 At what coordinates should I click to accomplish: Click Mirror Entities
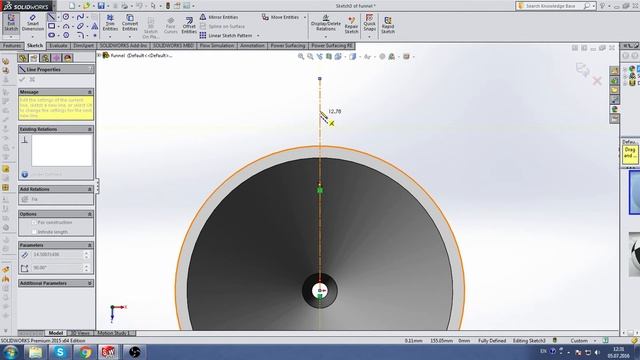(x=219, y=17)
